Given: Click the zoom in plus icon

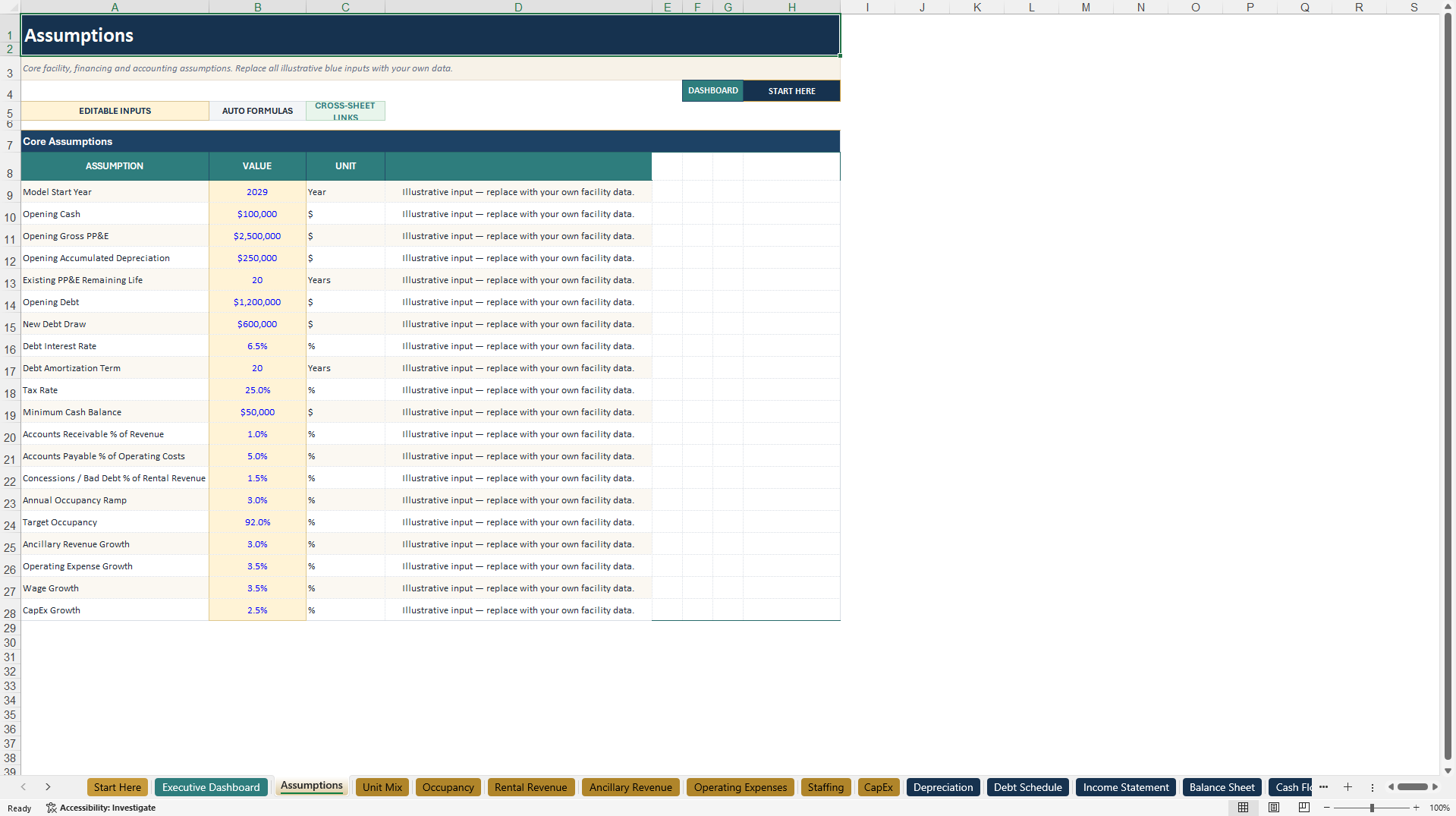Looking at the screenshot, I should [1416, 808].
